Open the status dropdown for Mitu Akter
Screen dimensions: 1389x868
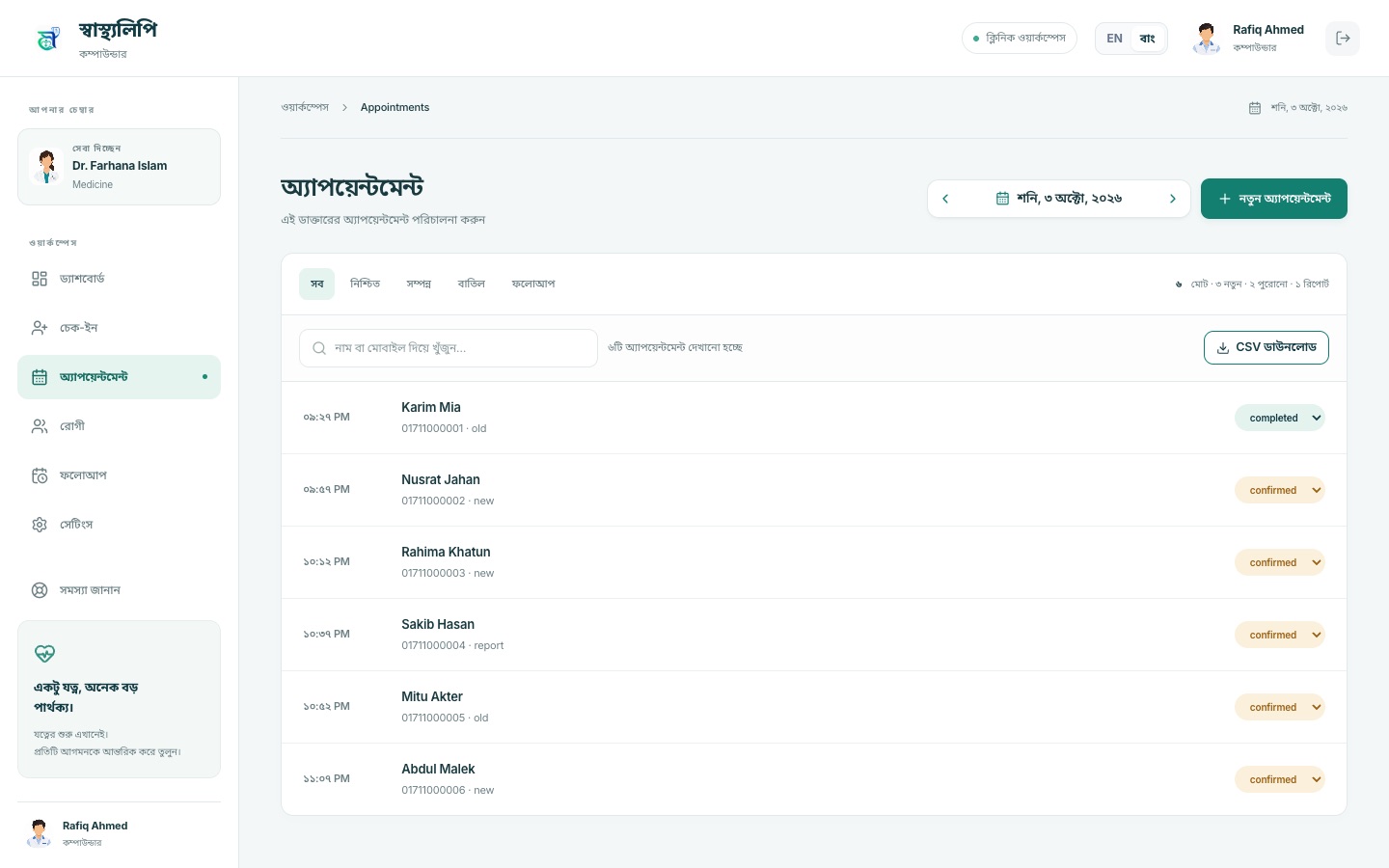1280,707
